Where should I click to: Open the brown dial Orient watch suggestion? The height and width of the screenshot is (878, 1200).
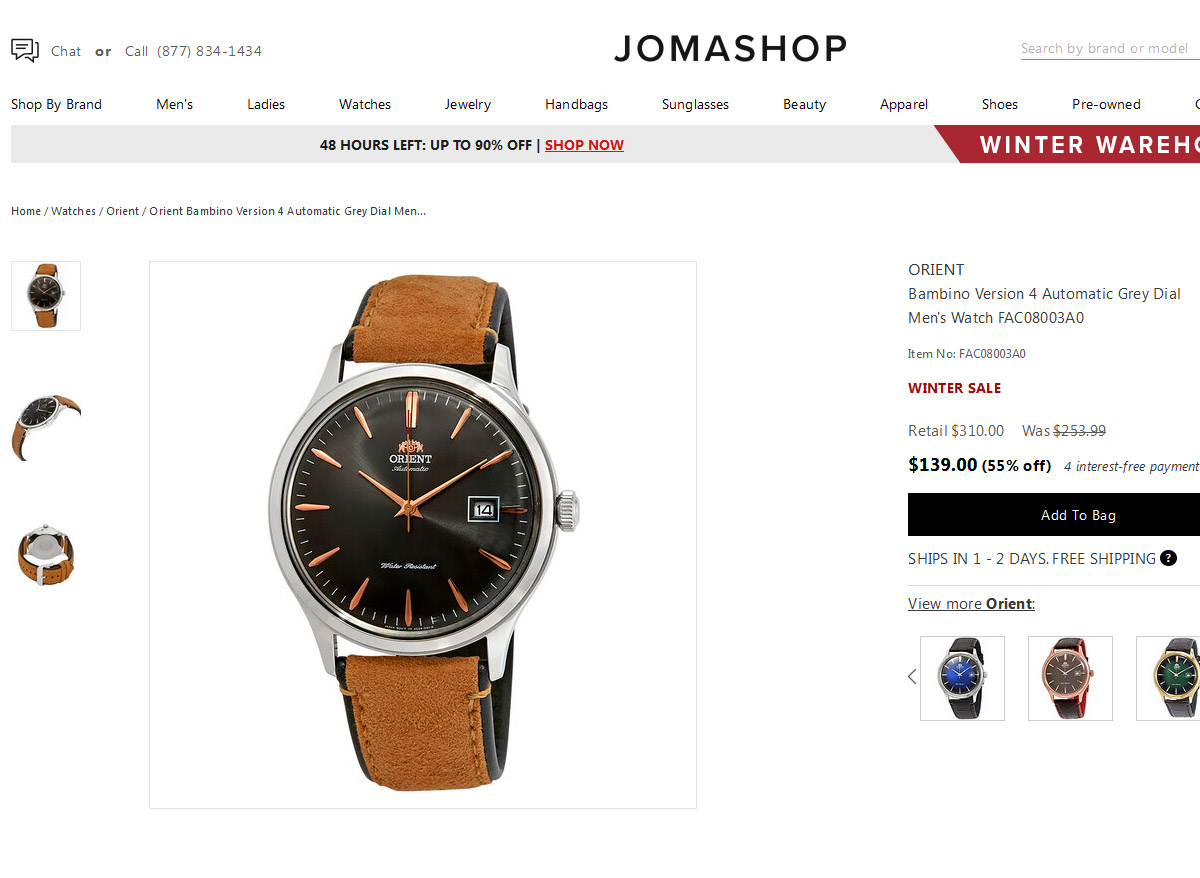[1070, 678]
